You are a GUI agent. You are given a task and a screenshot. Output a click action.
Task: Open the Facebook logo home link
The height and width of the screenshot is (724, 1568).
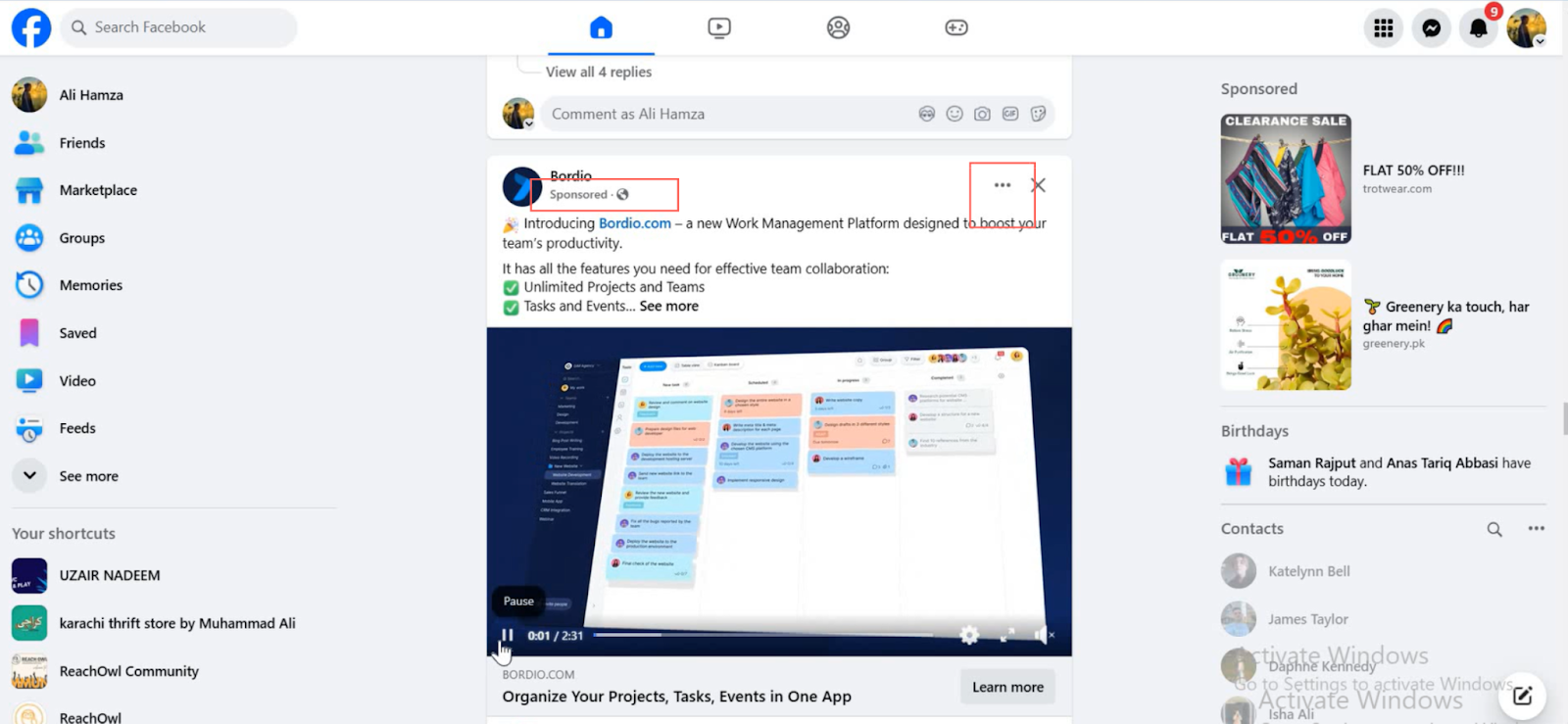(x=31, y=27)
